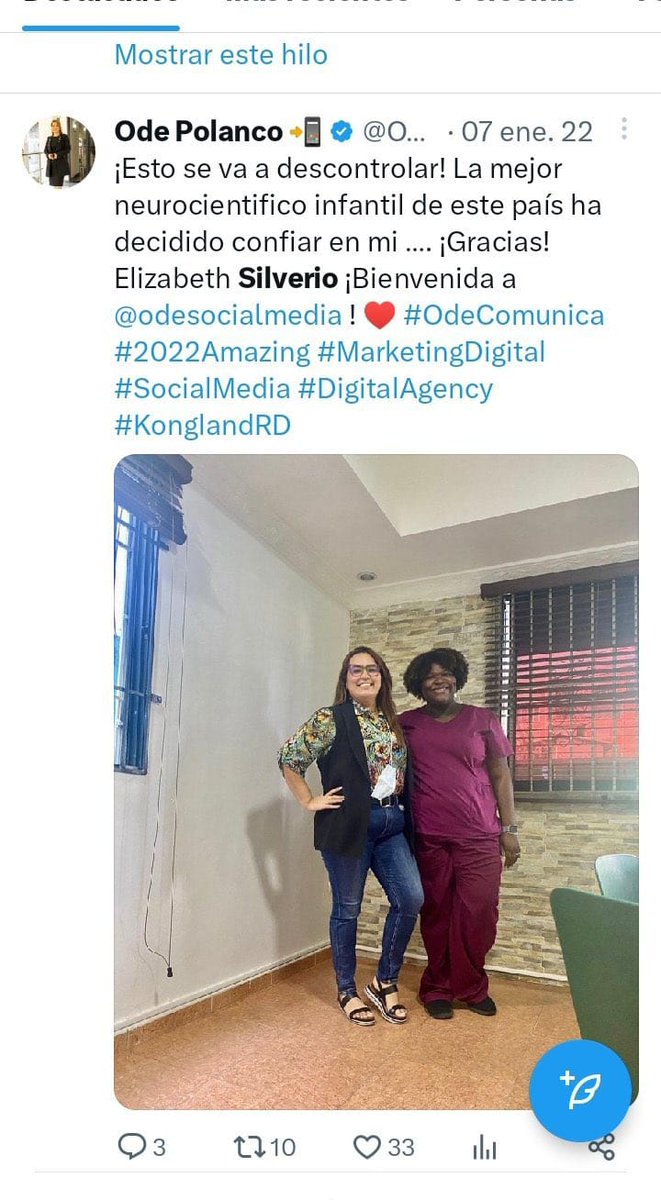Open @odesocialmedia mention link

pyautogui.click(x=228, y=315)
